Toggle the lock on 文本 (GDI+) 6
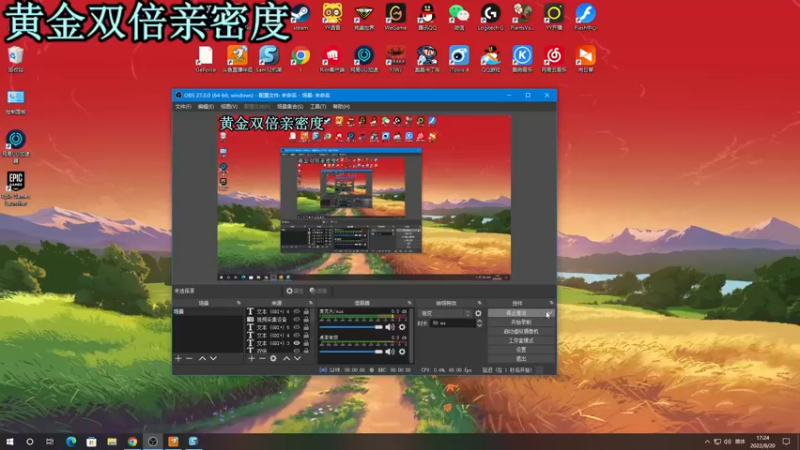Viewport: 800px width, 450px height. pos(306,311)
